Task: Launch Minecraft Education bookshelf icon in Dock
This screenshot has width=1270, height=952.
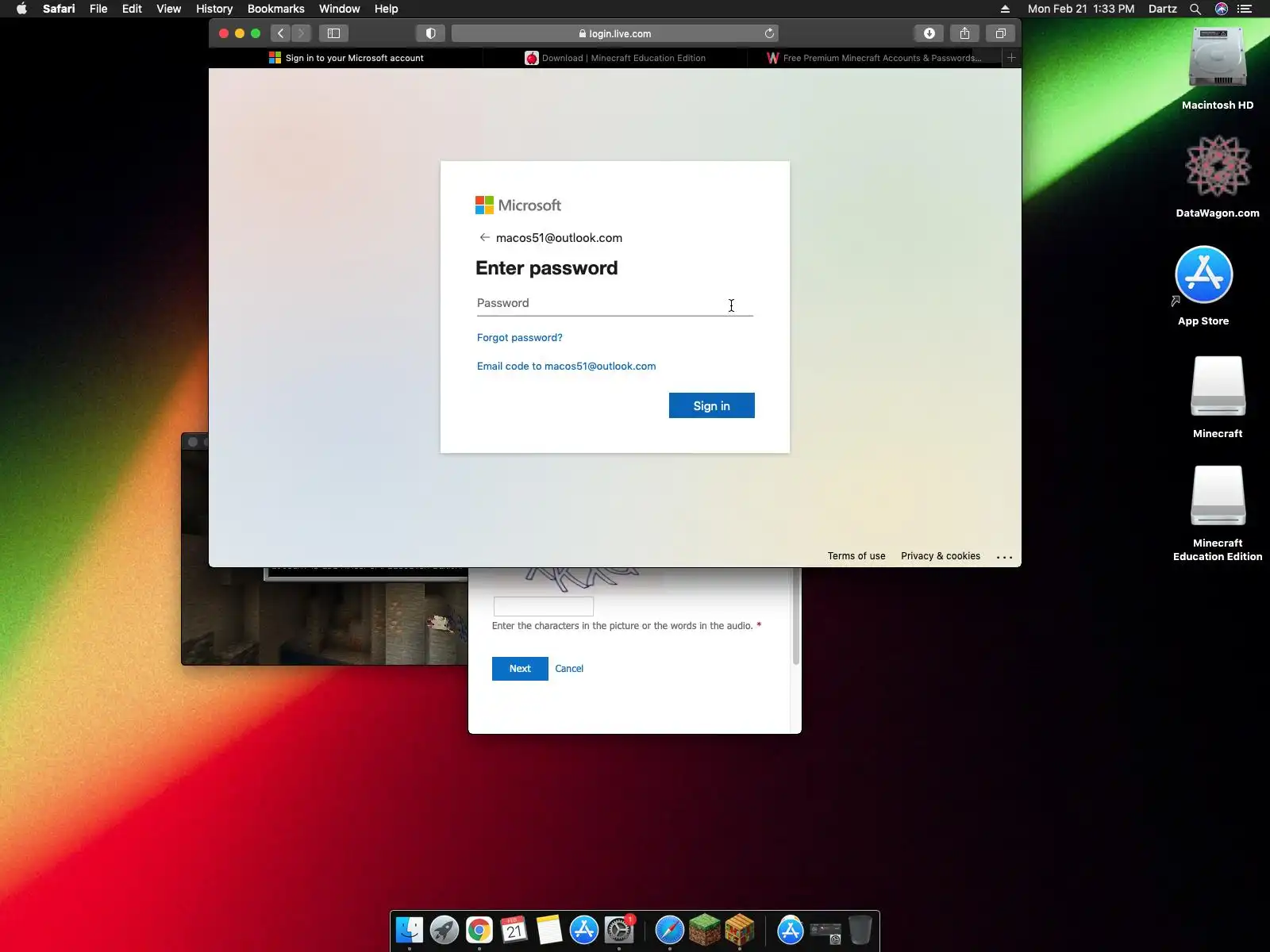Action: click(740, 930)
